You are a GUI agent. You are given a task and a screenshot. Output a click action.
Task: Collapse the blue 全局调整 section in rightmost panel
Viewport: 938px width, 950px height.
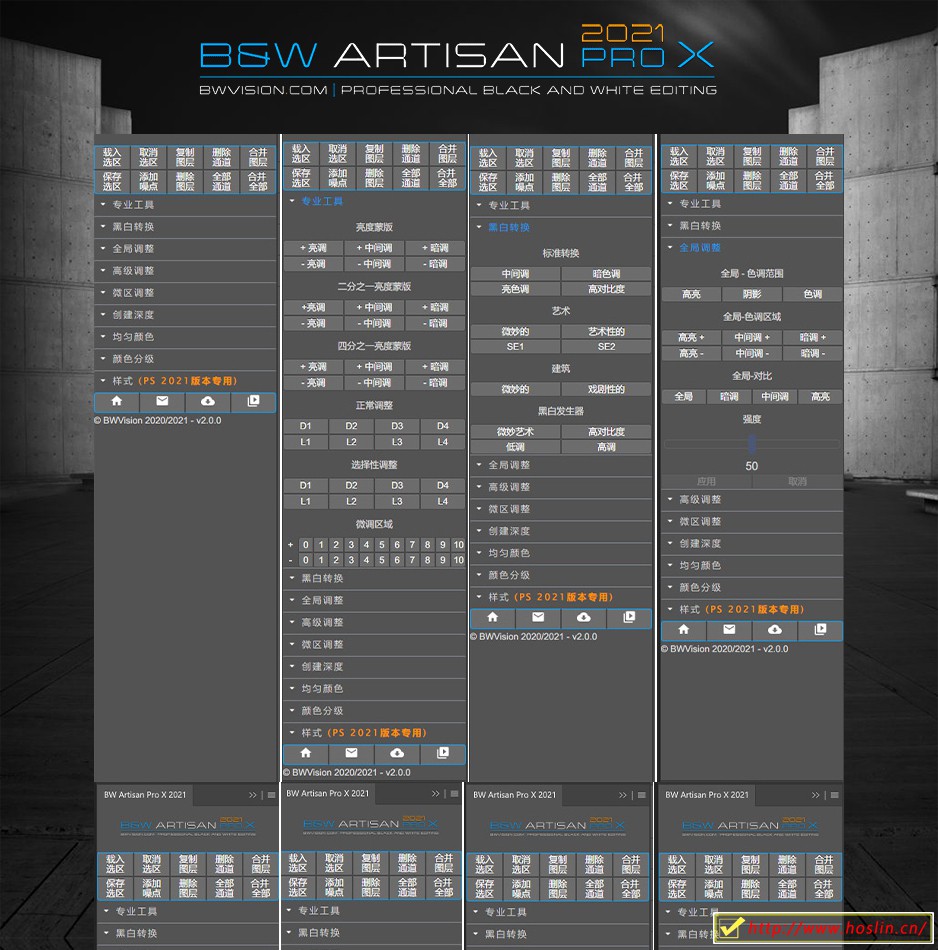tap(752, 247)
